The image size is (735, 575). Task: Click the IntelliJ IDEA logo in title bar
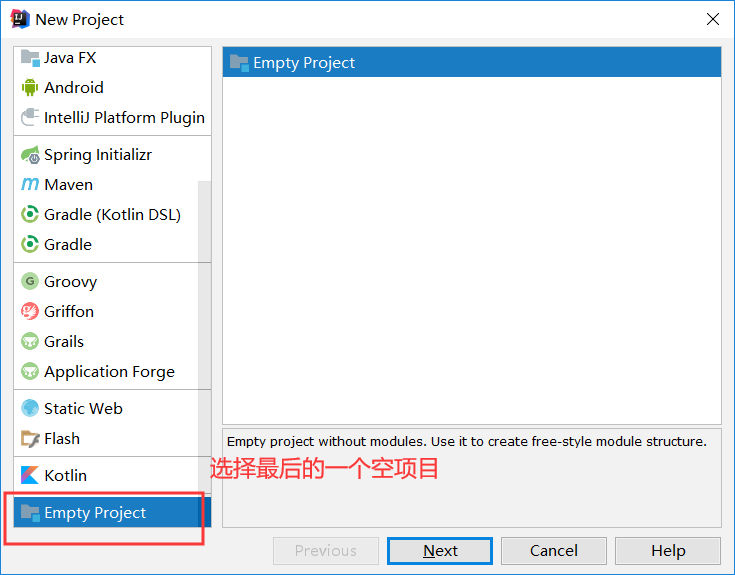pos(20,19)
